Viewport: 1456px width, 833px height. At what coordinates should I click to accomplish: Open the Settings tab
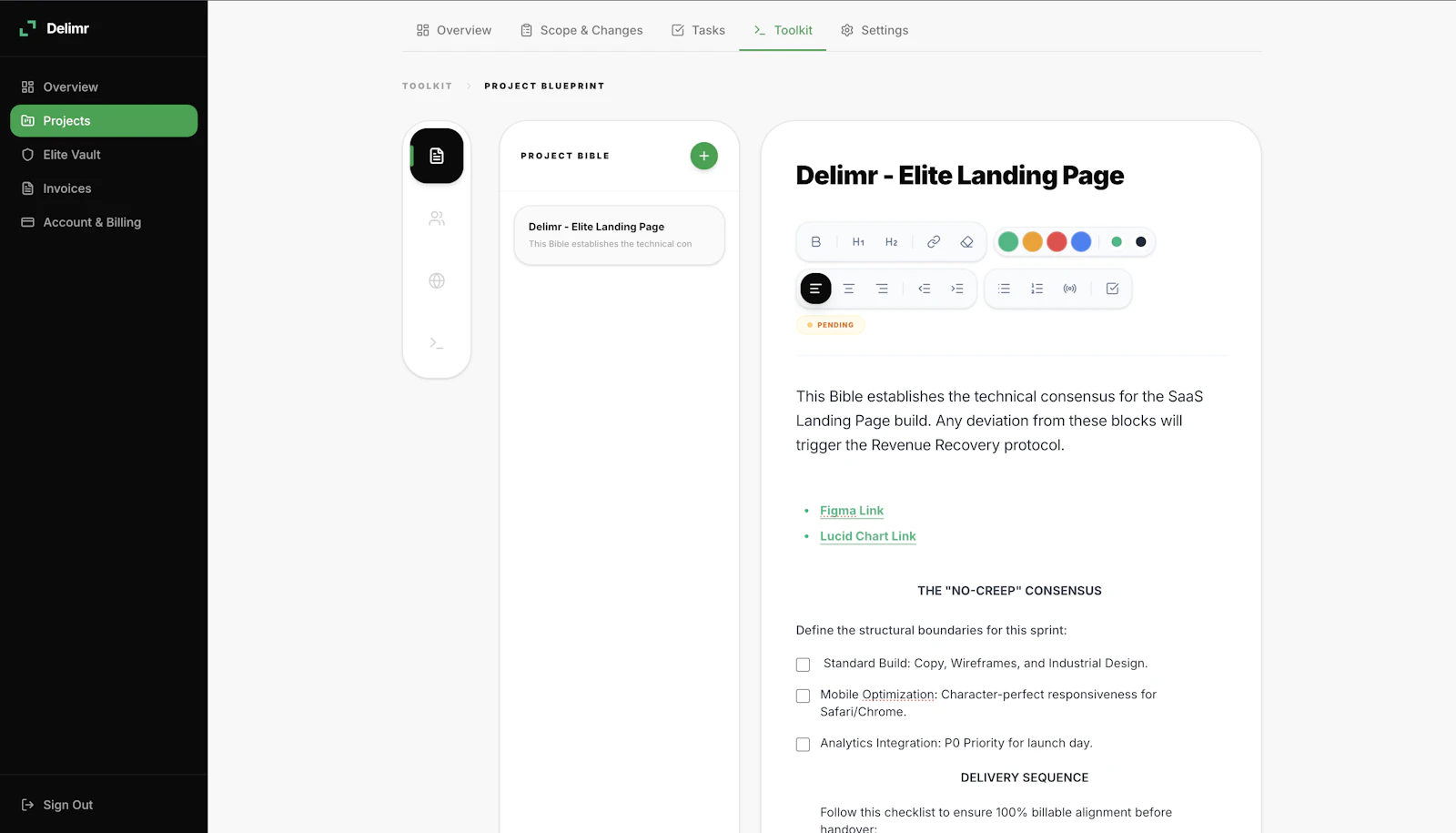tap(875, 30)
